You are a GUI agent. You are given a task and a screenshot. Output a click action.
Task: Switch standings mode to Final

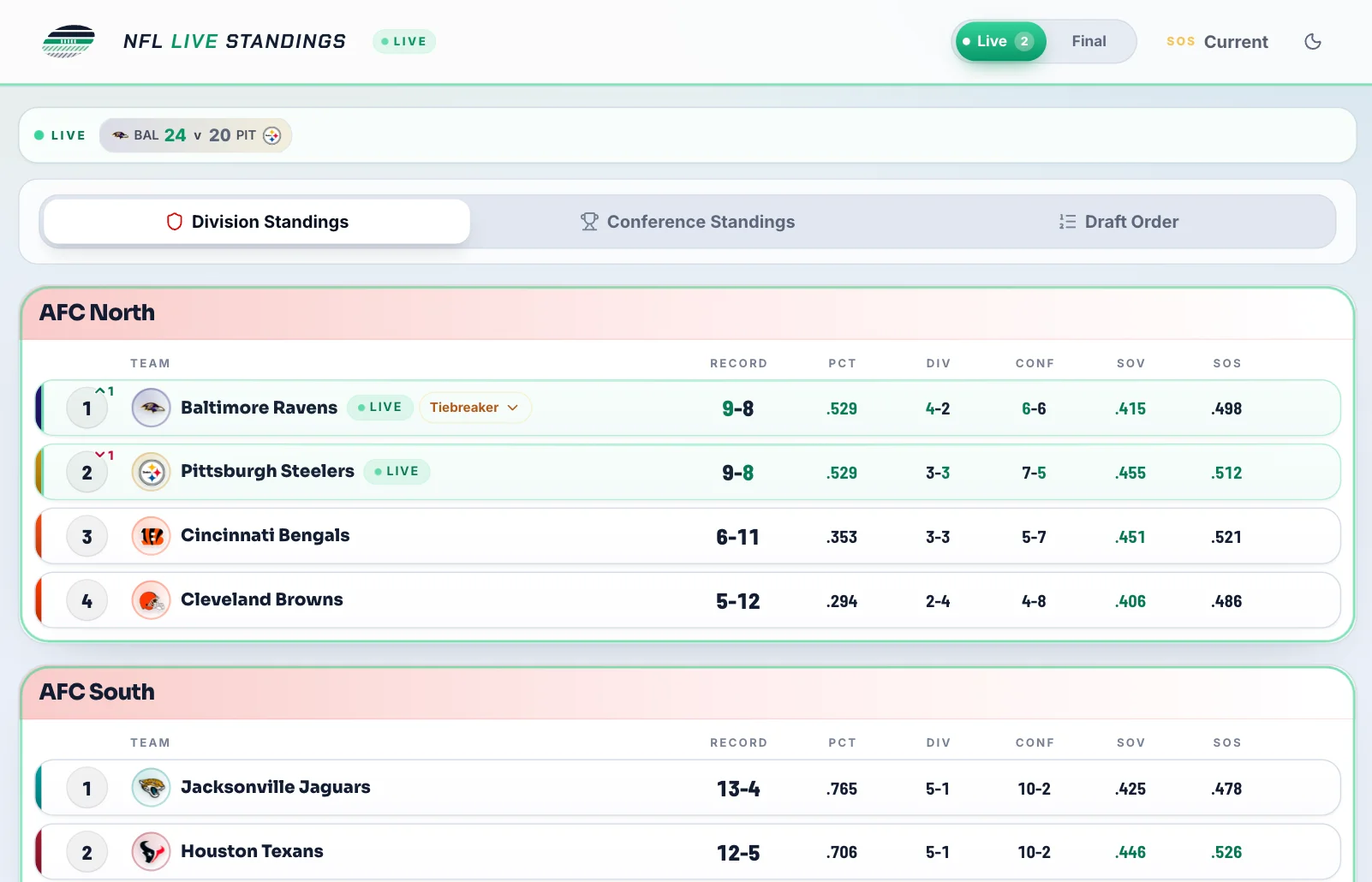[x=1089, y=41]
